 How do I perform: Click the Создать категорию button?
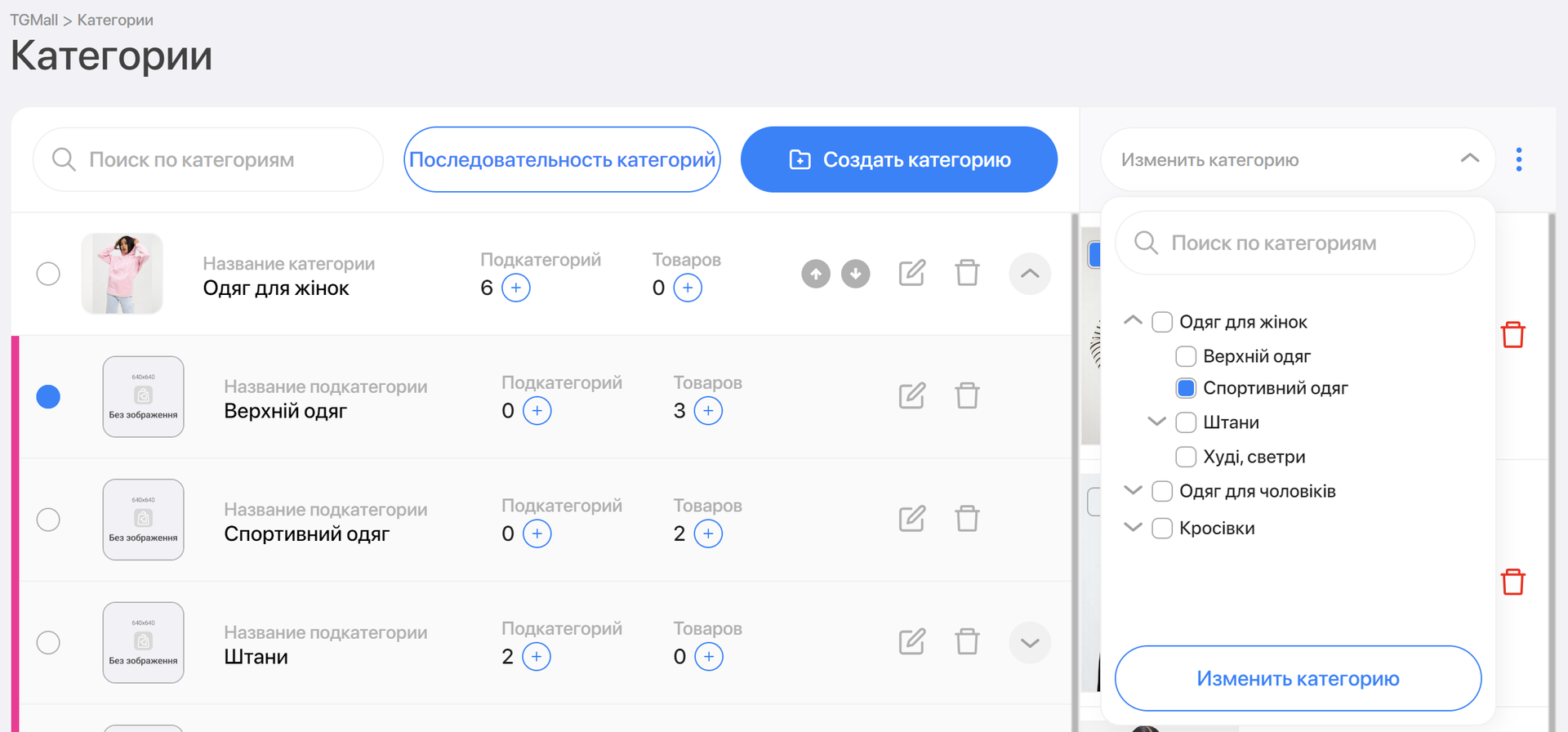[898, 159]
